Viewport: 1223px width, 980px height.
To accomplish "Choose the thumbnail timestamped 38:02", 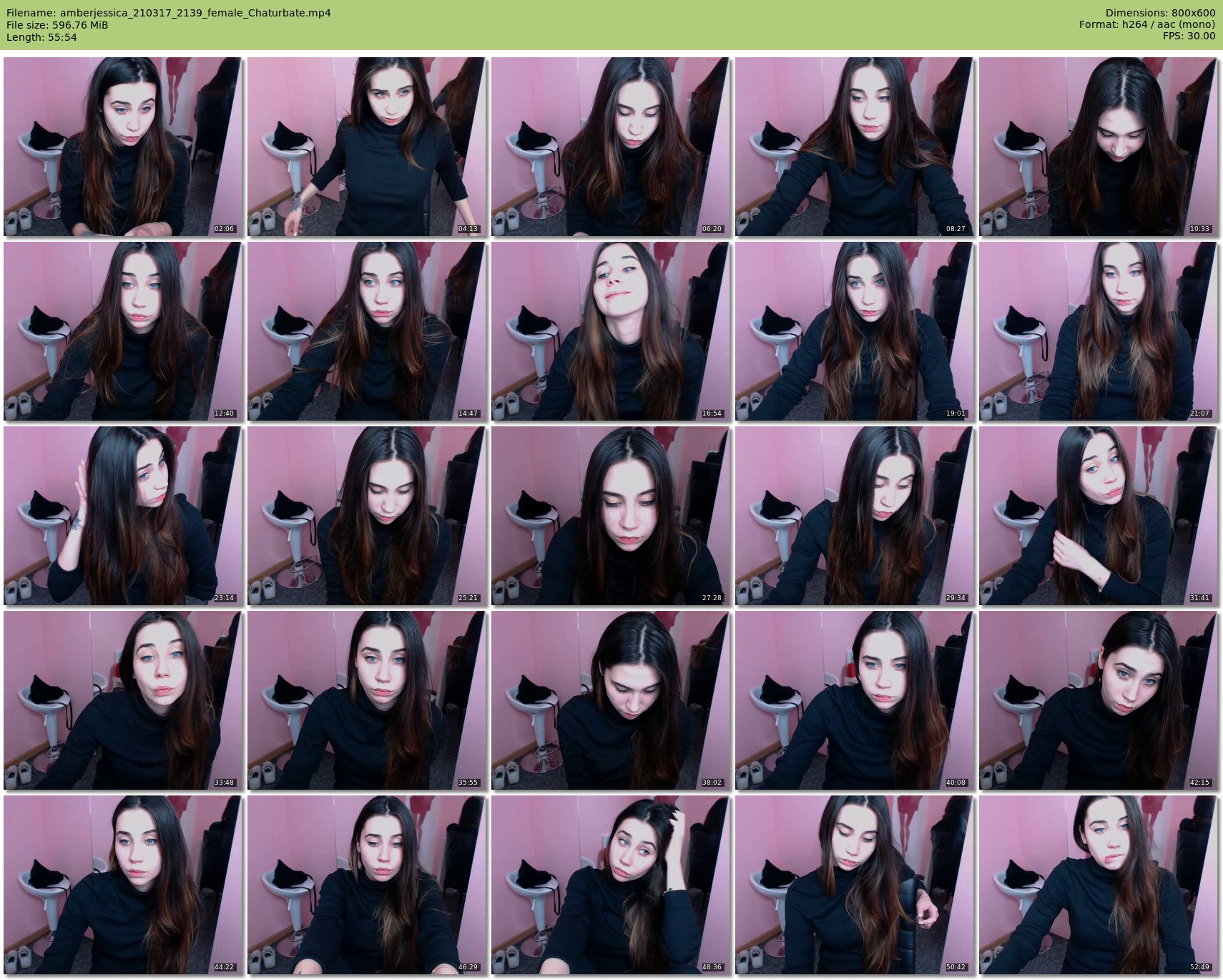I will [x=611, y=700].
